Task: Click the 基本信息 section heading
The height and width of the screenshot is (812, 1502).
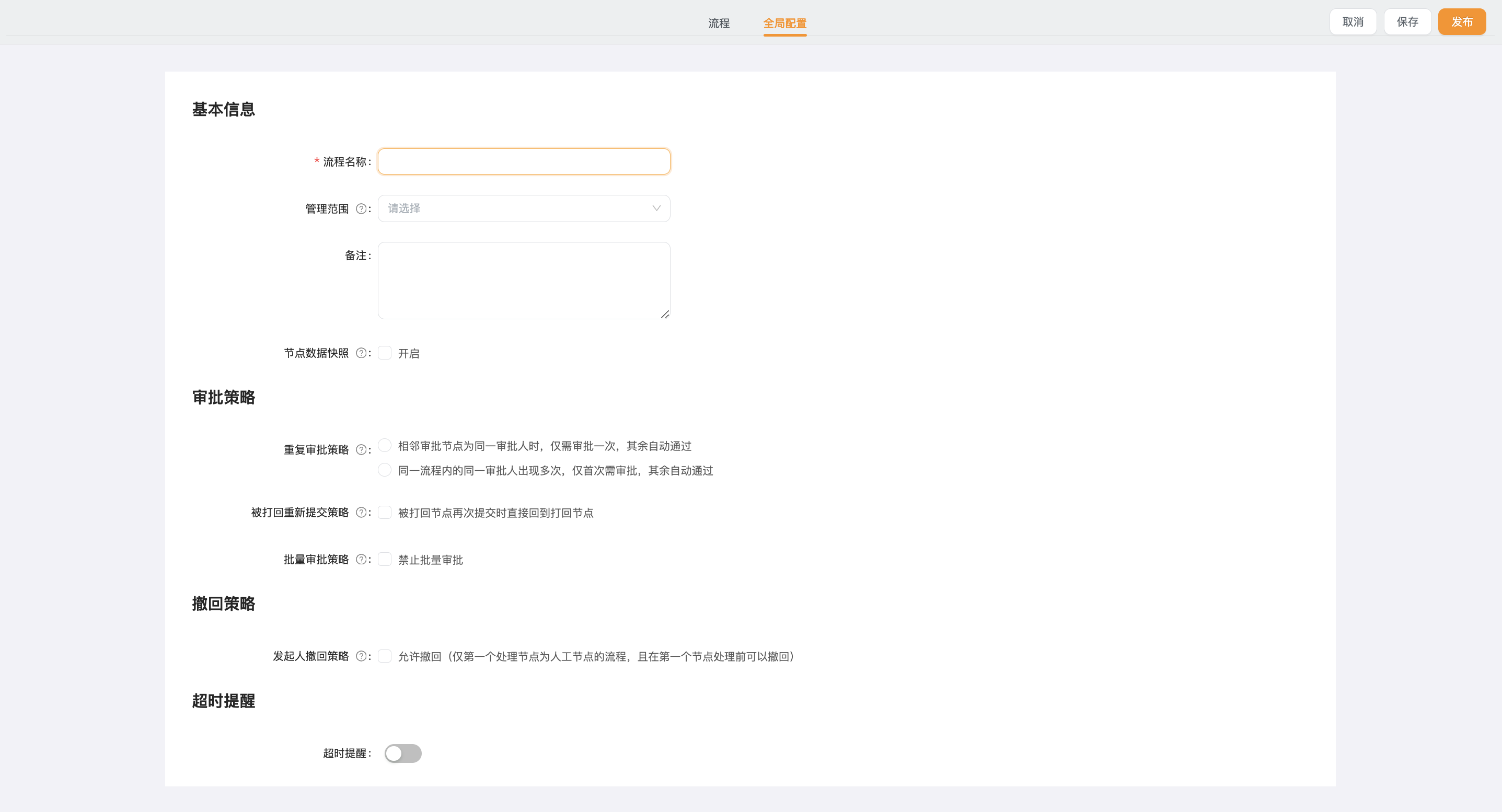Action: pyautogui.click(x=224, y=110)
